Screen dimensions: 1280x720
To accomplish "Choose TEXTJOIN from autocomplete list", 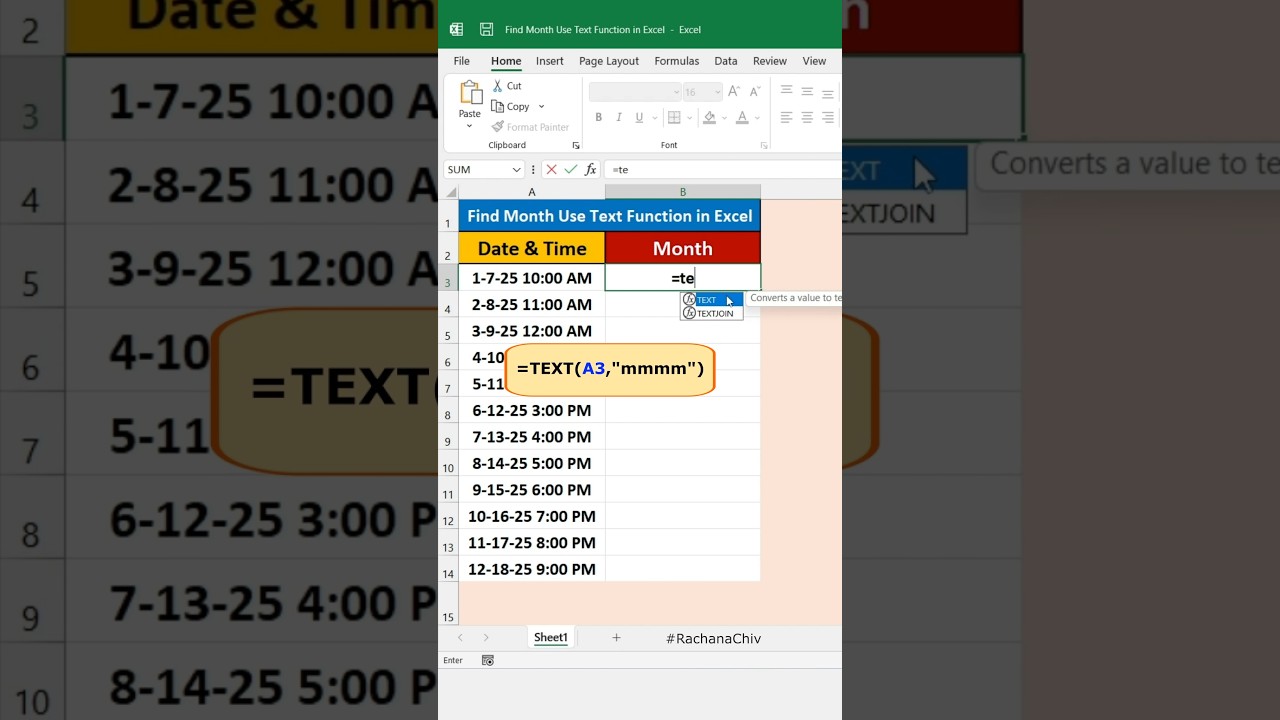I will 712,313.
